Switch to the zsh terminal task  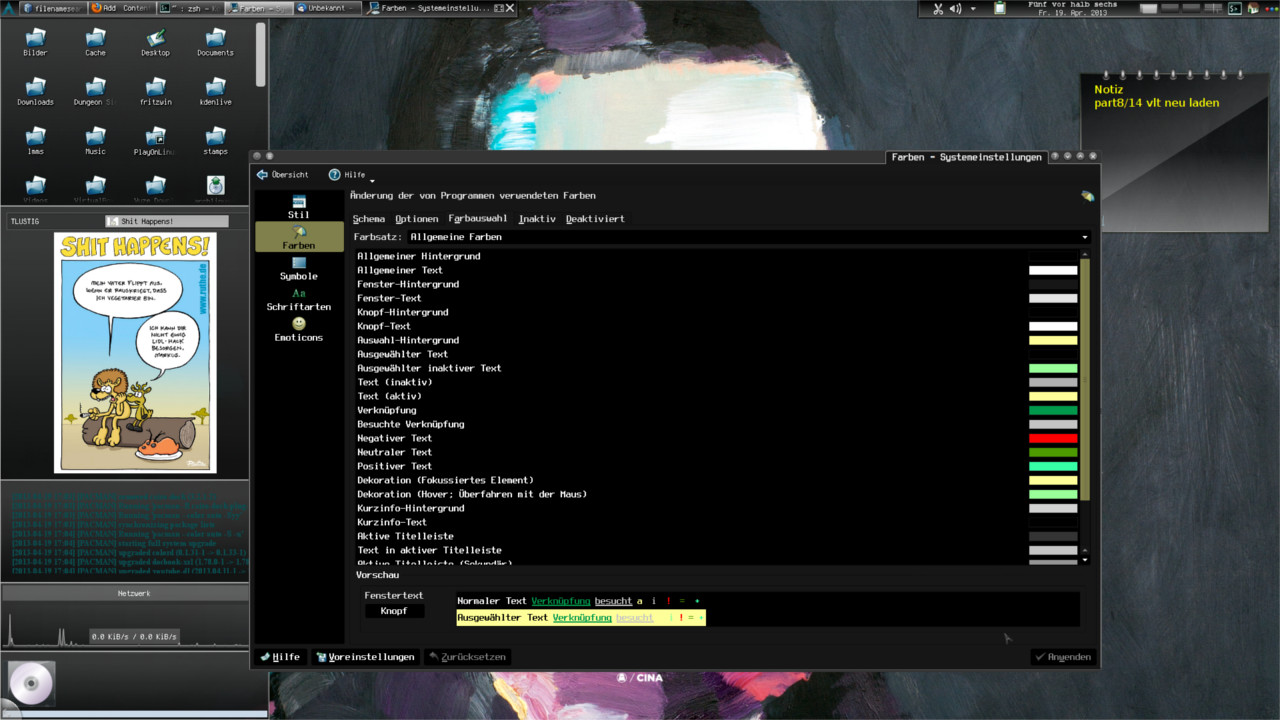189,8
